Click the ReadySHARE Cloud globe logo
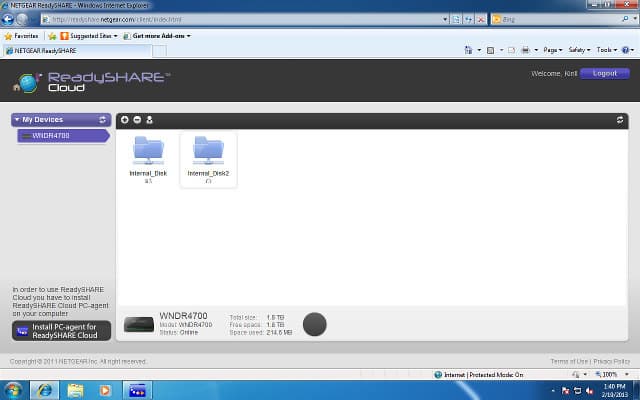Screen dimensions: 640x400 27,83
